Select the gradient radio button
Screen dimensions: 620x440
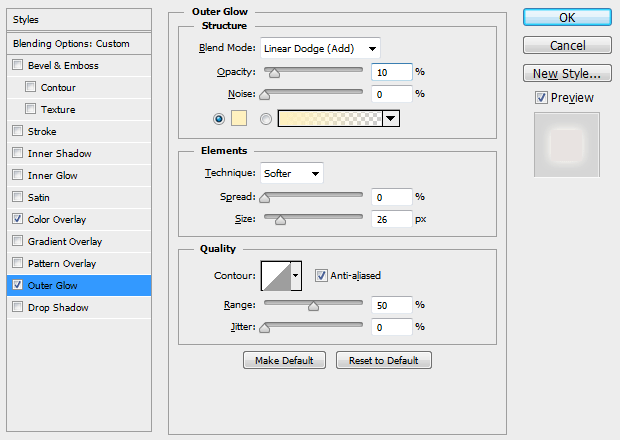coord(266,118)
